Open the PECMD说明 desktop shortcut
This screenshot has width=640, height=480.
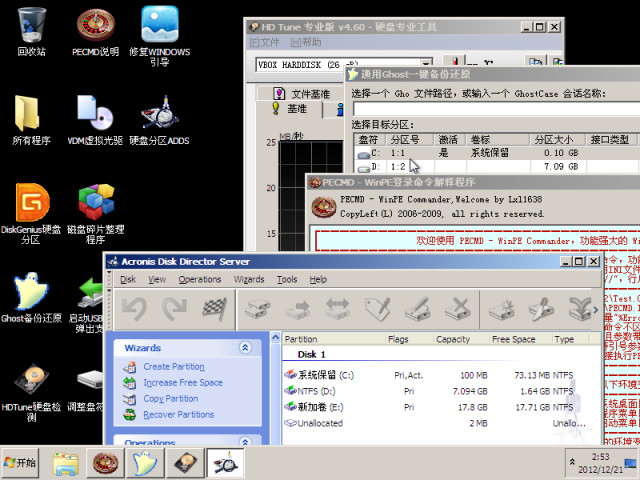click(x=96, y=33)
